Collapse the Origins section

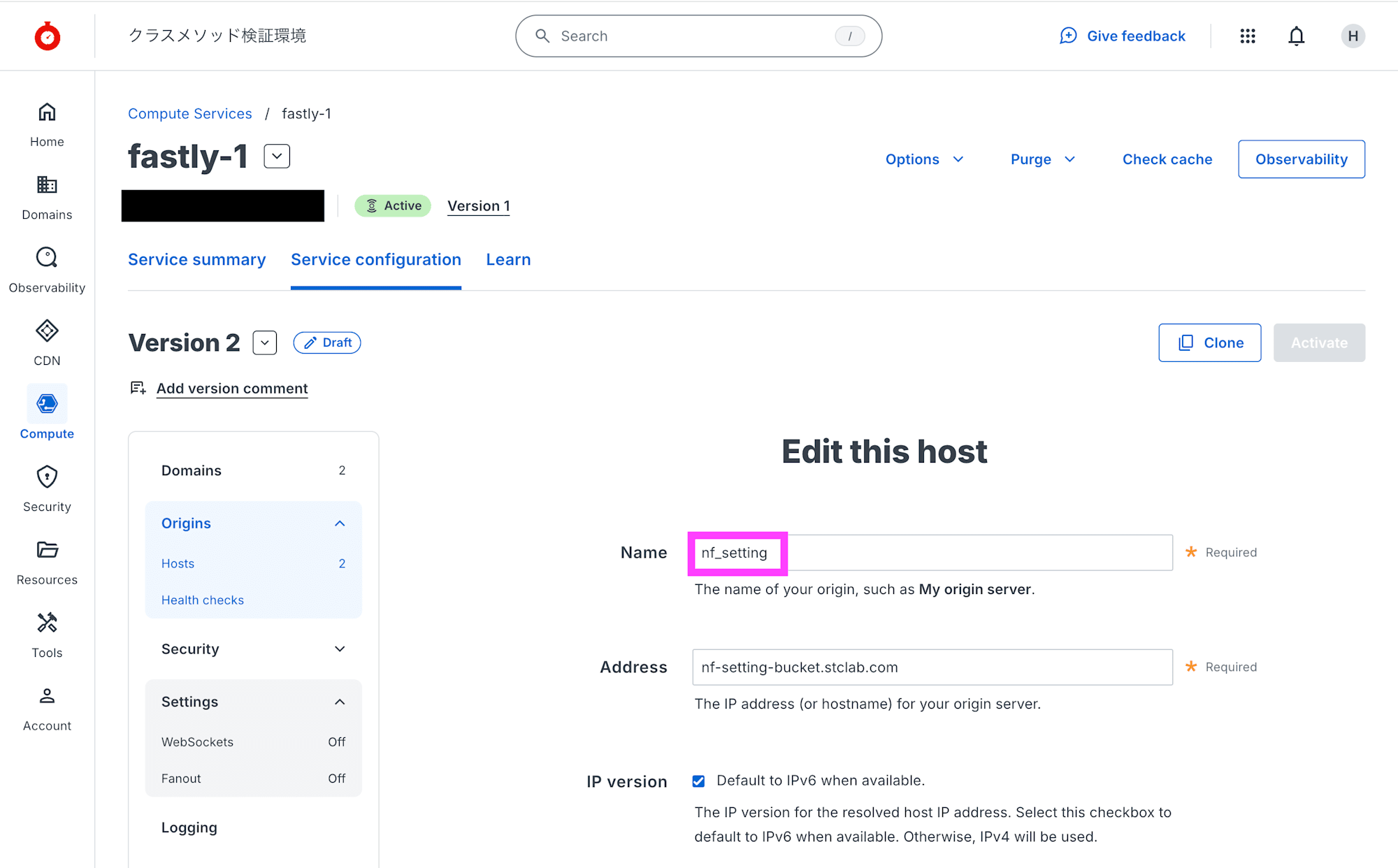pyautogui.click(x=340, y=523)
